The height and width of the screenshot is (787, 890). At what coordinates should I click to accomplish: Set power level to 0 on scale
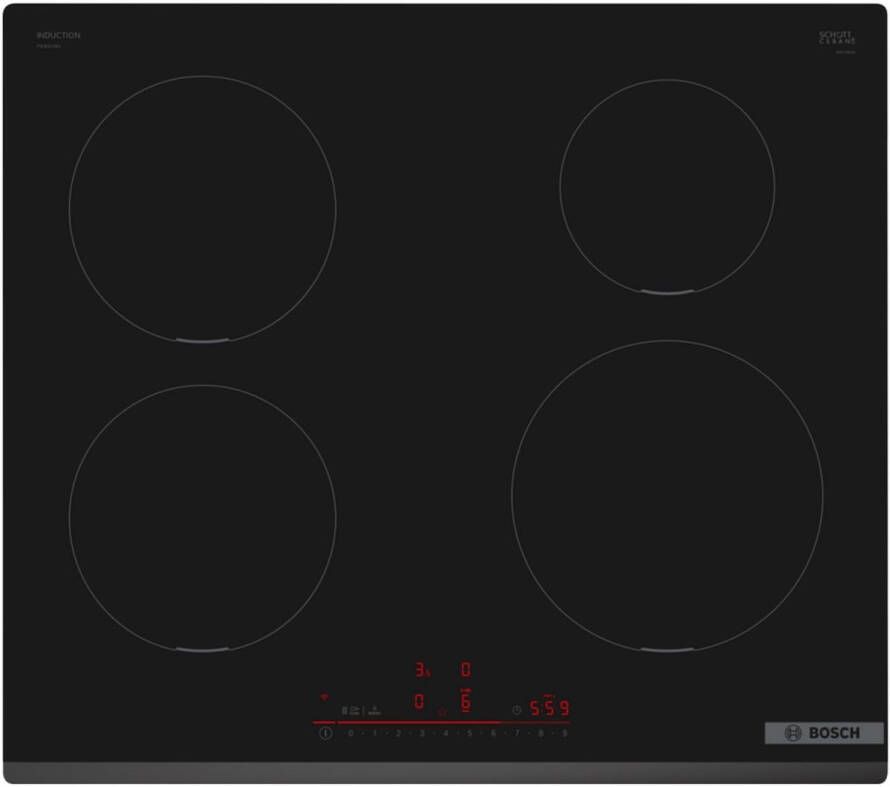tap(350, 733)
